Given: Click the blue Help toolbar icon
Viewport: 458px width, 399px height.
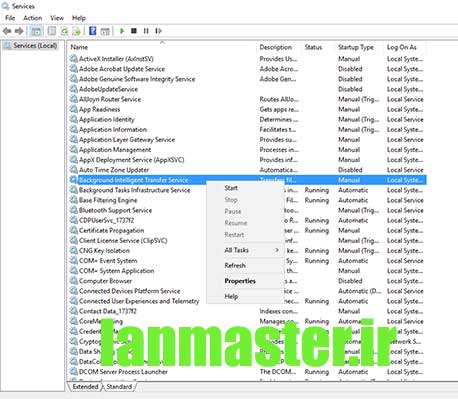Looking at the screenshot, I should (93, 31).
